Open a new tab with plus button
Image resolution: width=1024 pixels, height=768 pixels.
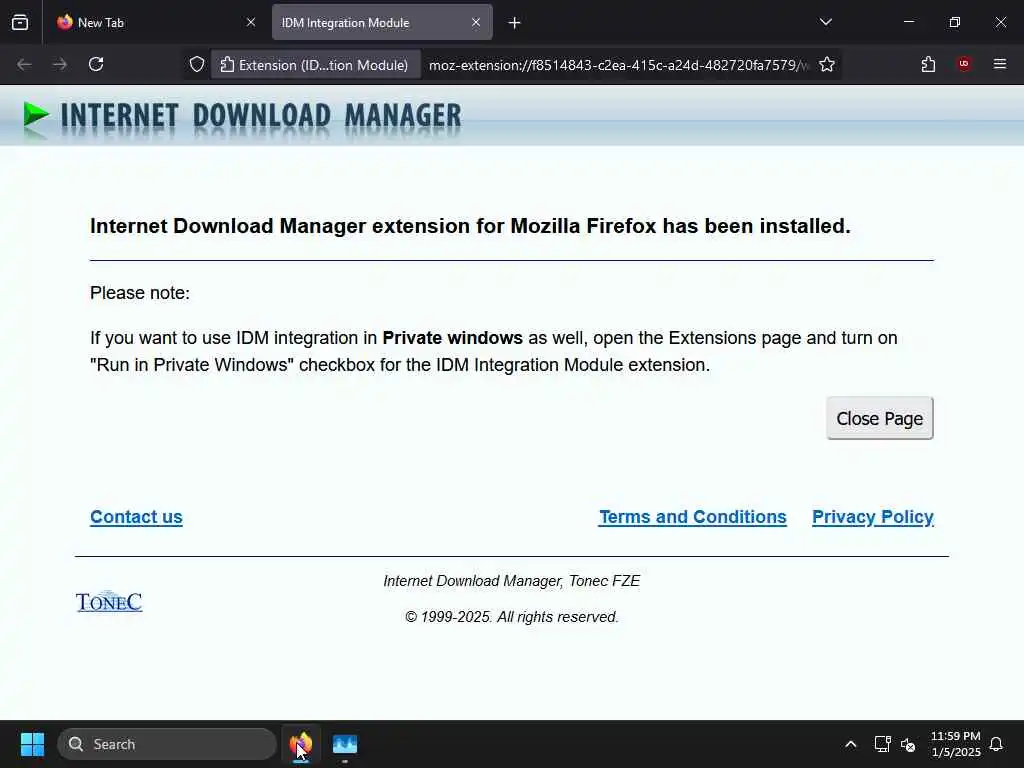click(515, 23)
